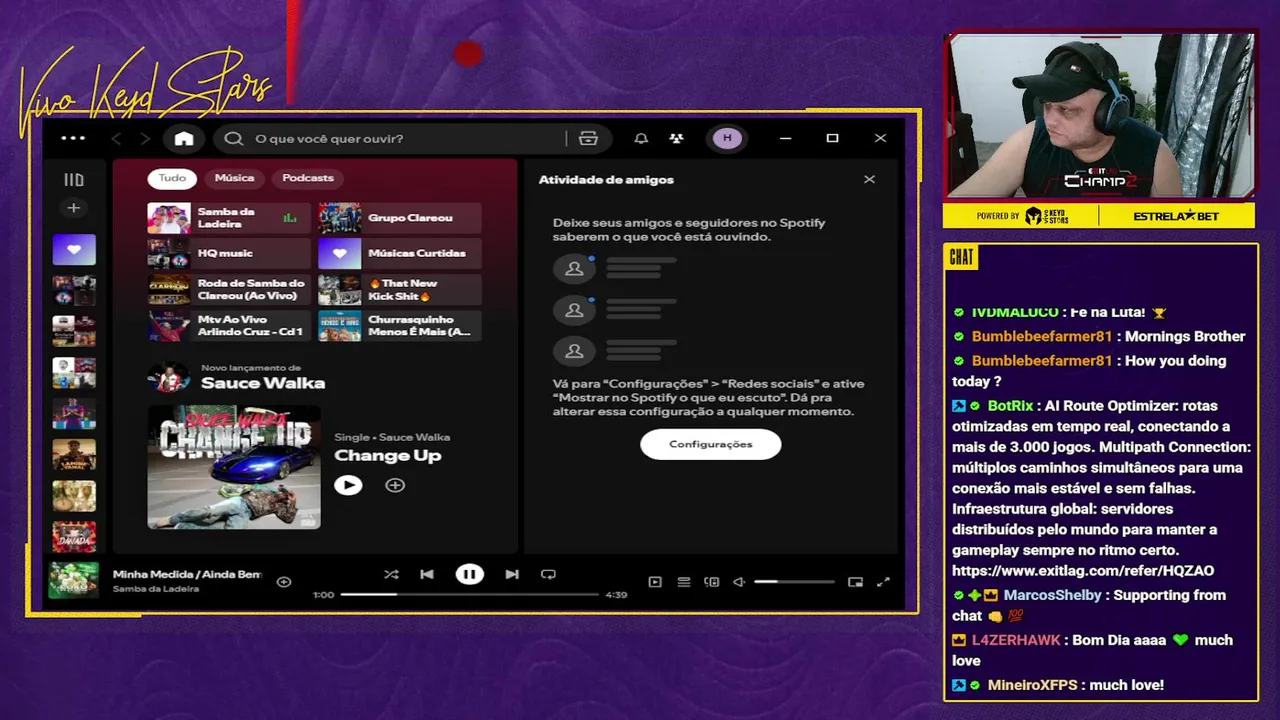Image resolution: width=1280 pixels, height=720 pixels.
Task: Open the 'Minha Medida / Ainda Bem' track title
Action: pos(187,574)
